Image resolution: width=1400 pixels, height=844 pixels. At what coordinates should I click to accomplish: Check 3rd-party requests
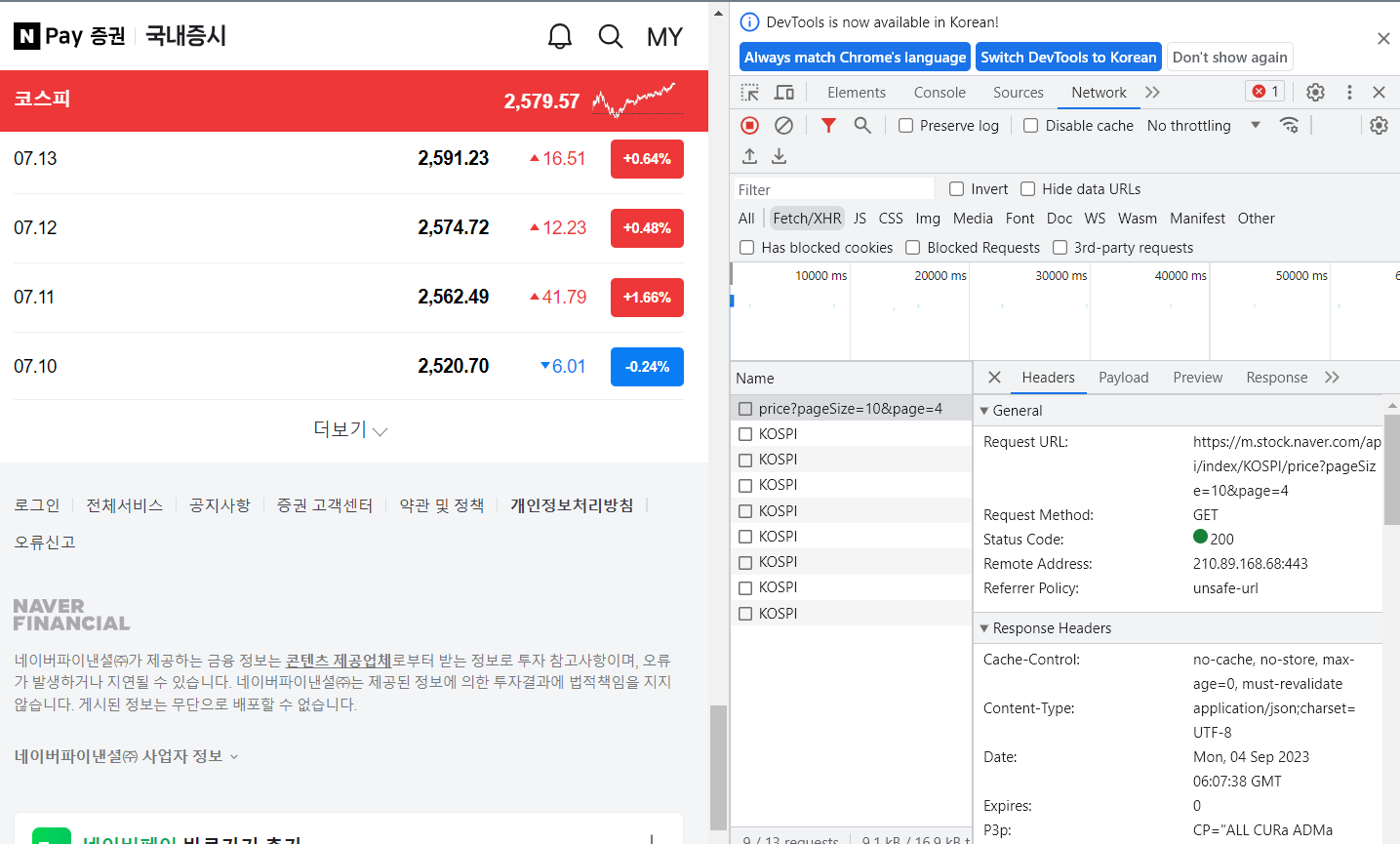[1060, 248]
